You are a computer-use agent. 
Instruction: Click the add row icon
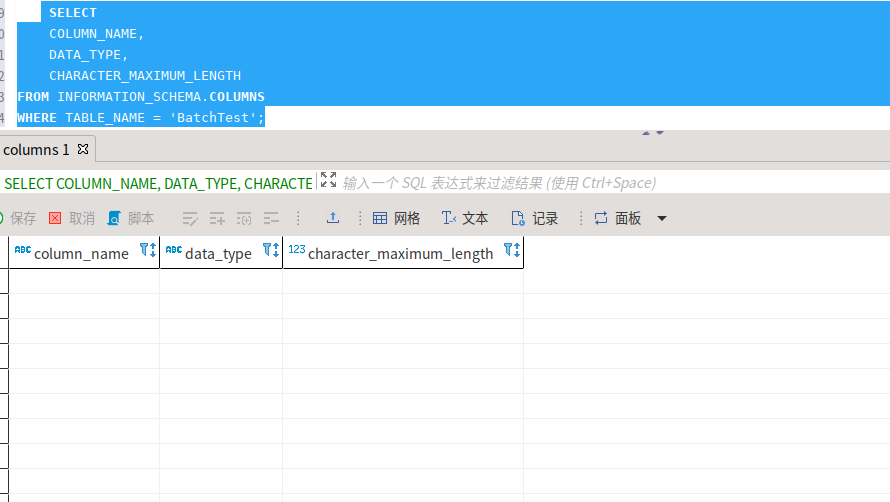[x=217, y=218]
